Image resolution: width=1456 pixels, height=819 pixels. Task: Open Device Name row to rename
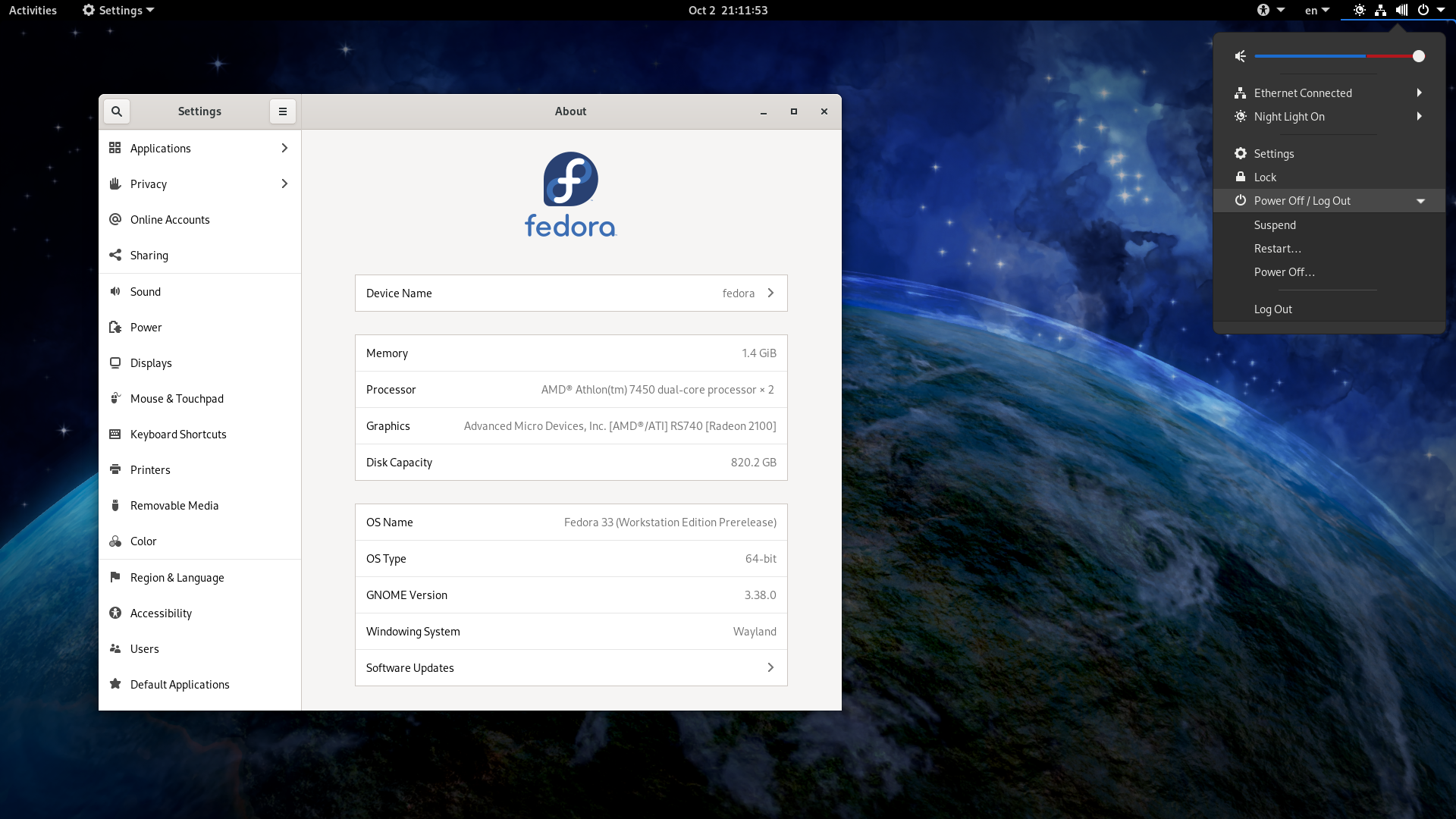[571, 293]
